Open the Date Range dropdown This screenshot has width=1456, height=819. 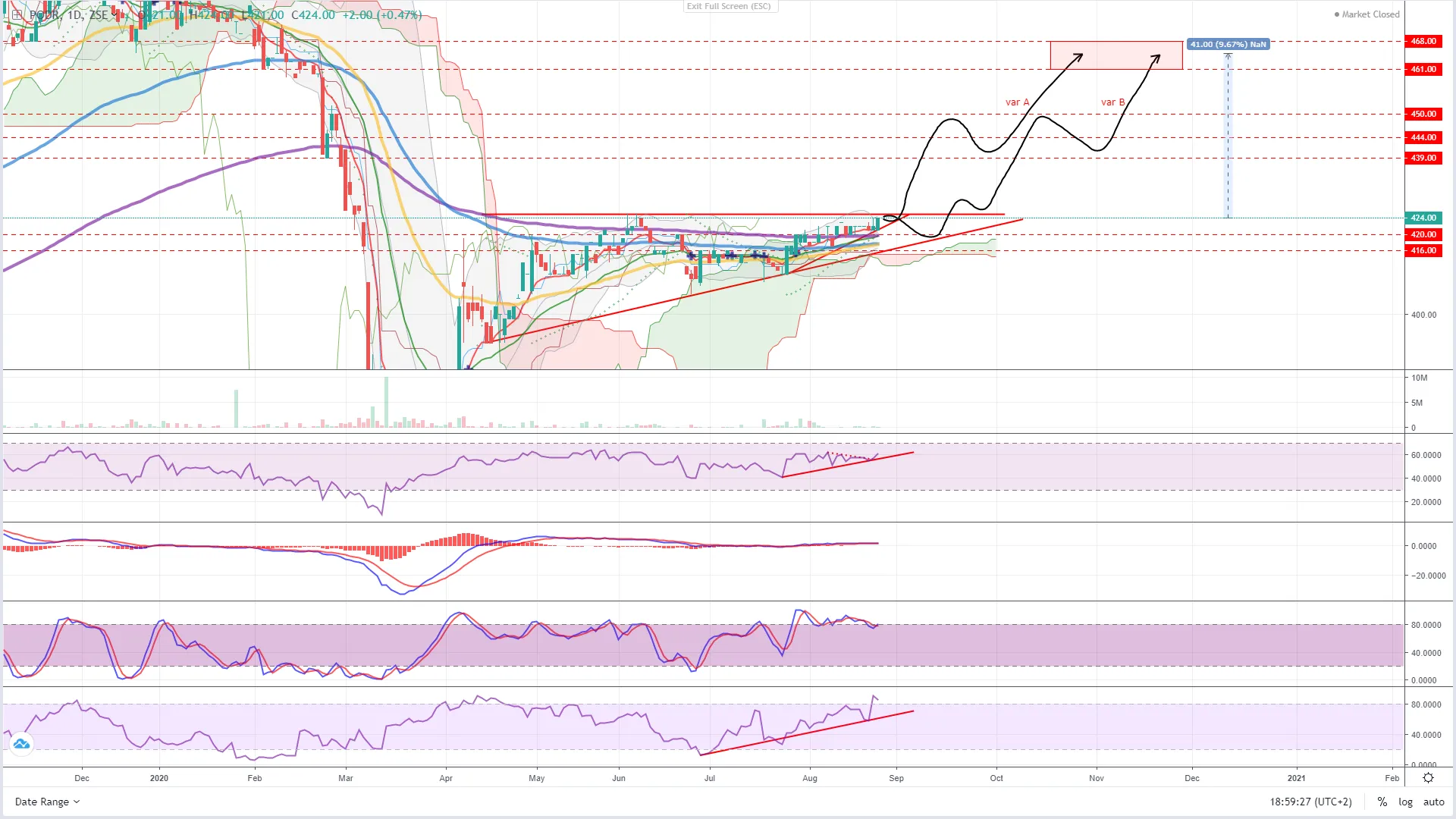pos(47,802)
